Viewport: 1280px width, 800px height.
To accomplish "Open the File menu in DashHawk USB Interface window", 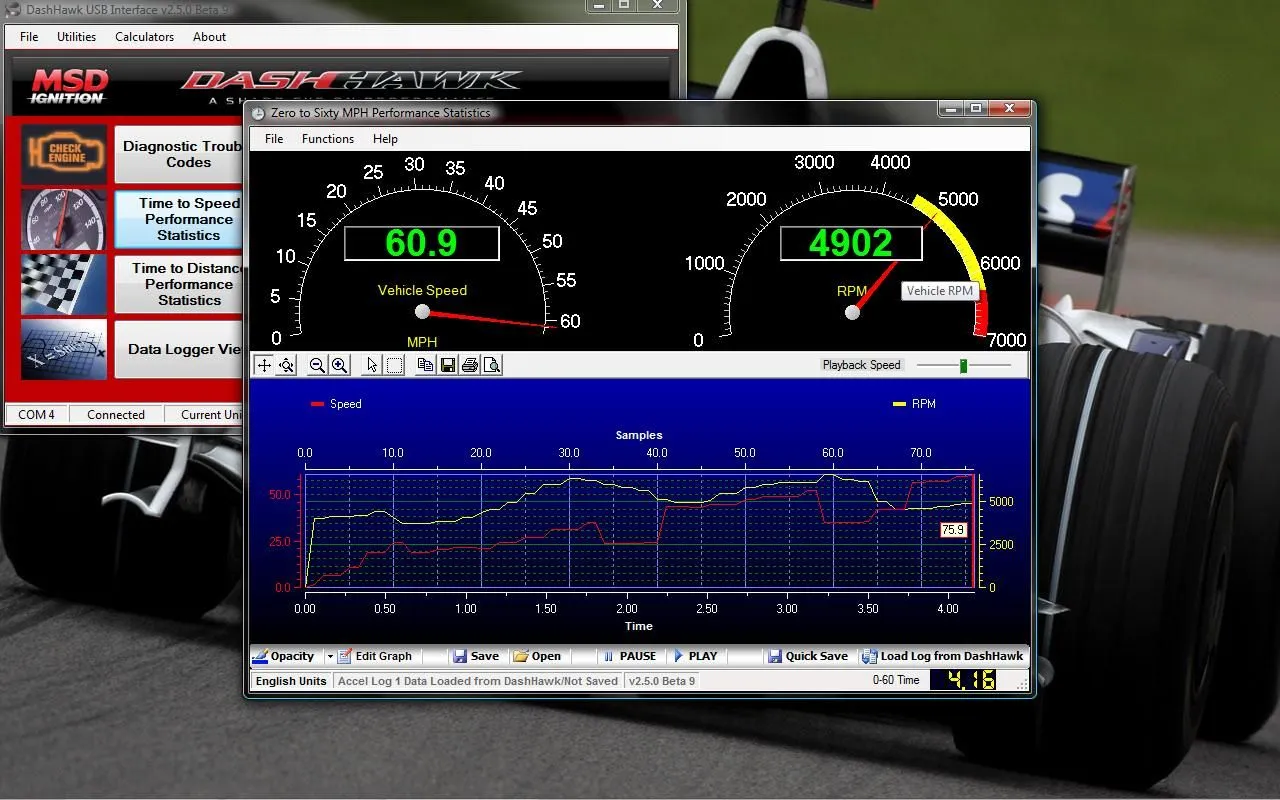I will click(29, 37).
